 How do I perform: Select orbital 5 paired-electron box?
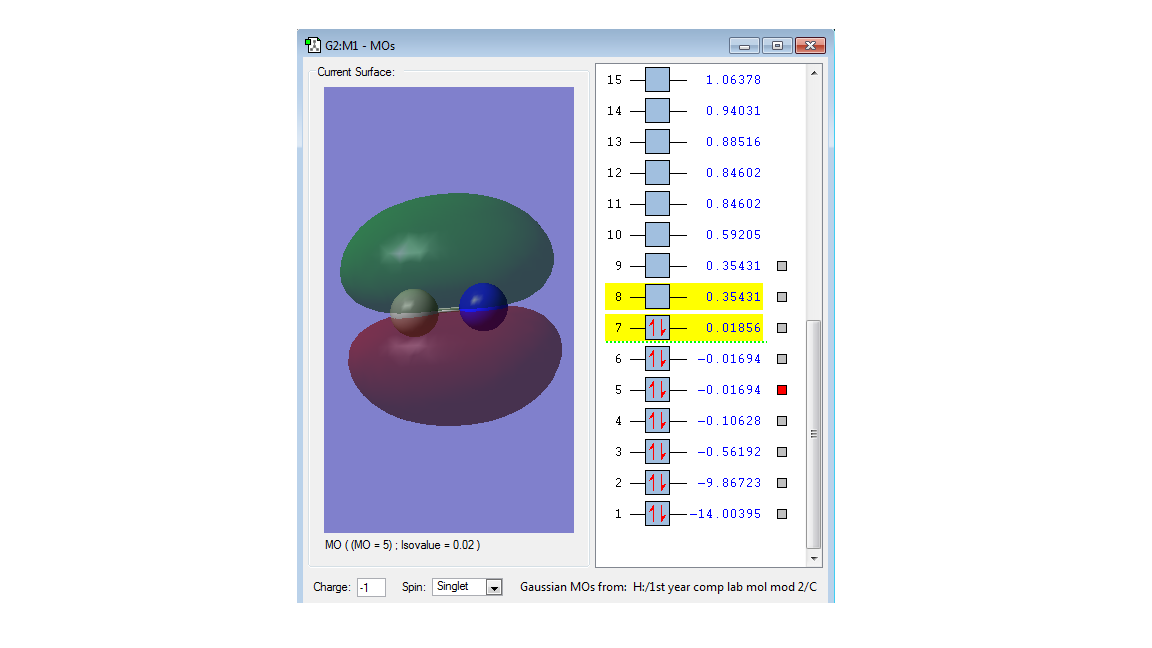pyautogui.click(x=657, y=389)
